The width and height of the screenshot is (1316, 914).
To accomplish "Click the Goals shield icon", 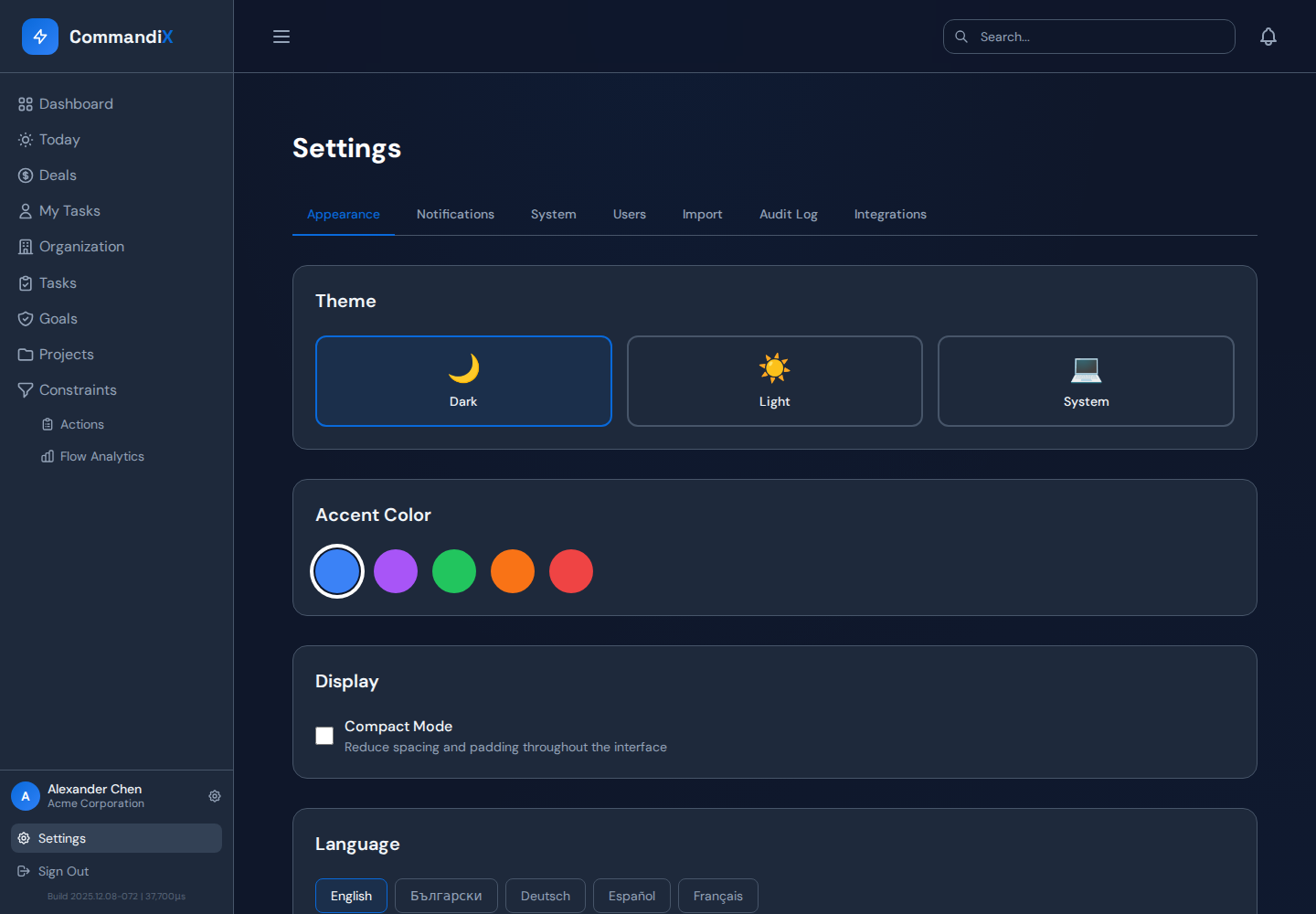I will click(x=26, y=319).
